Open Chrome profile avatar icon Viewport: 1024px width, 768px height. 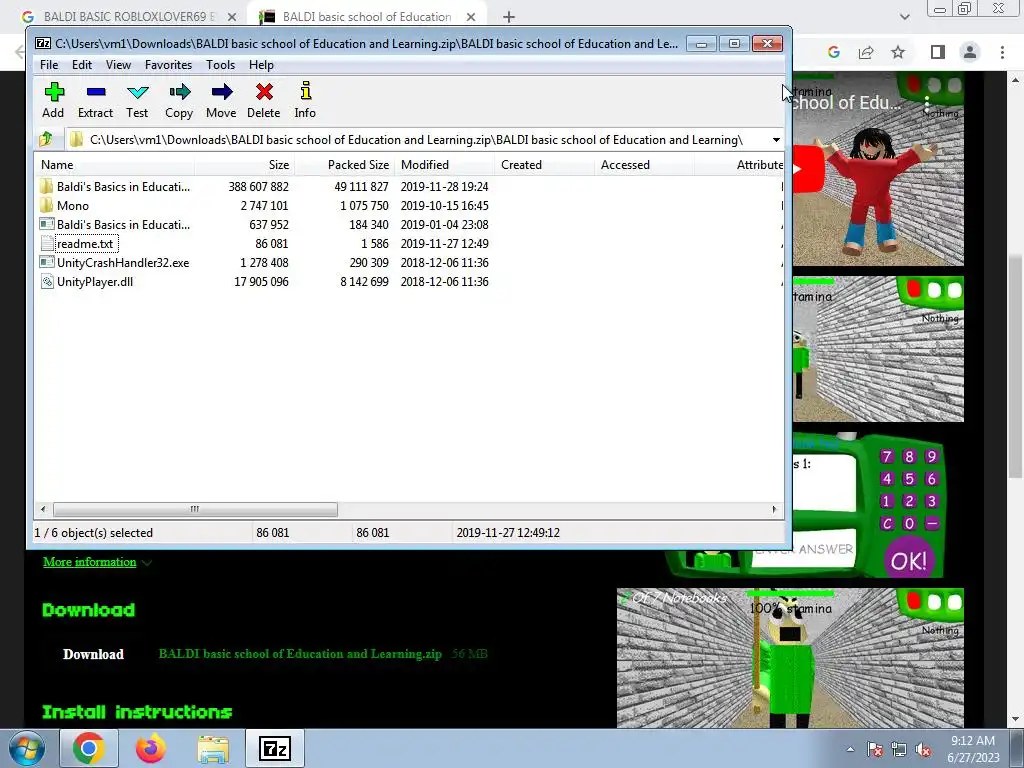click(970, 52)
